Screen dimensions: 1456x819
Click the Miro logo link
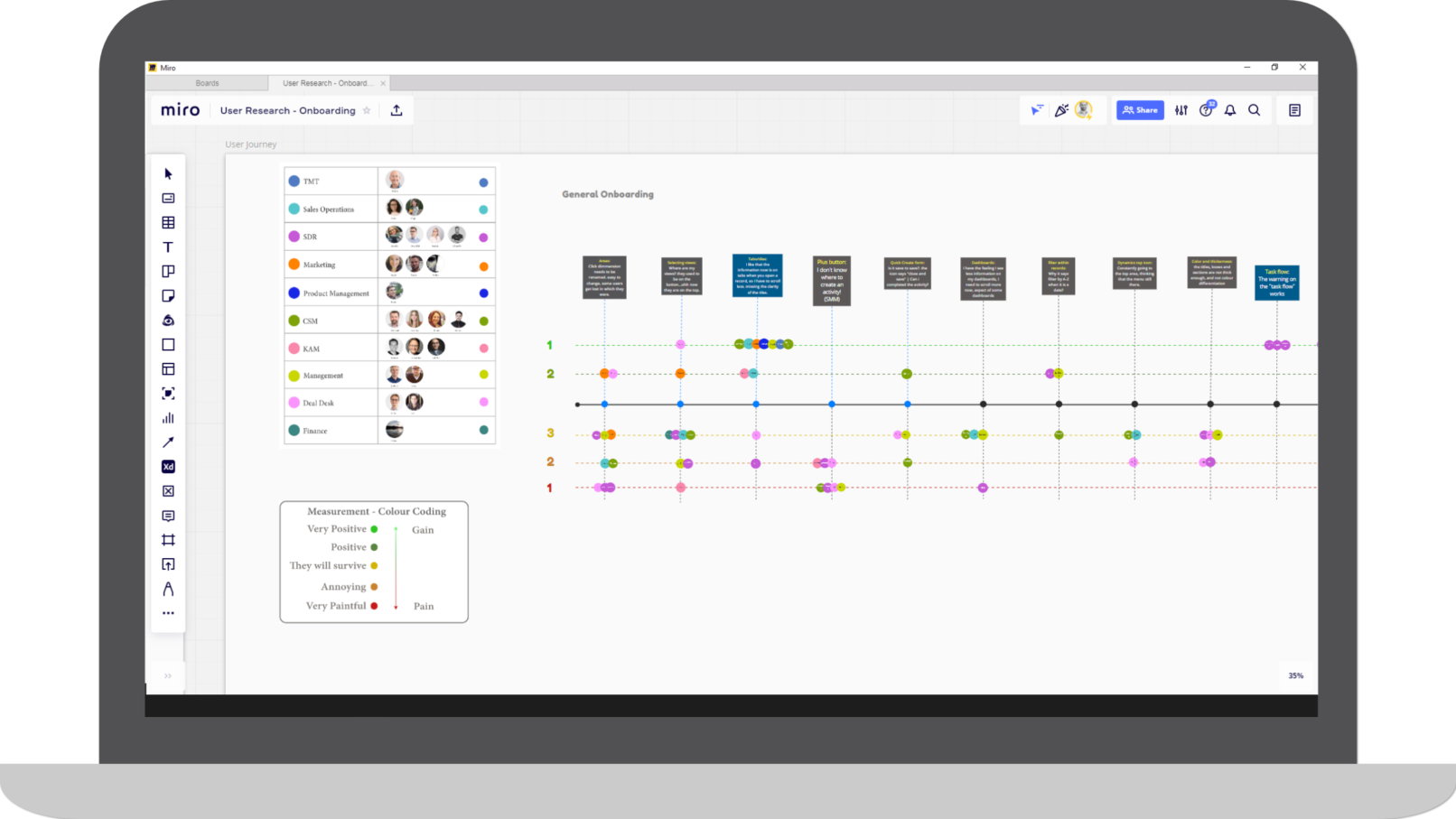coord(181,110)
